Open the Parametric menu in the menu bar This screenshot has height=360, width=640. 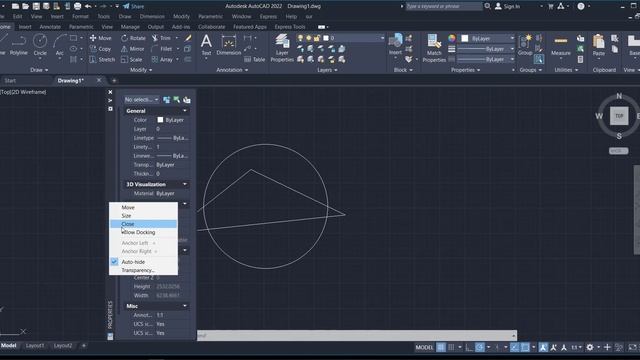pyautogui.click(x=211, y=17)
